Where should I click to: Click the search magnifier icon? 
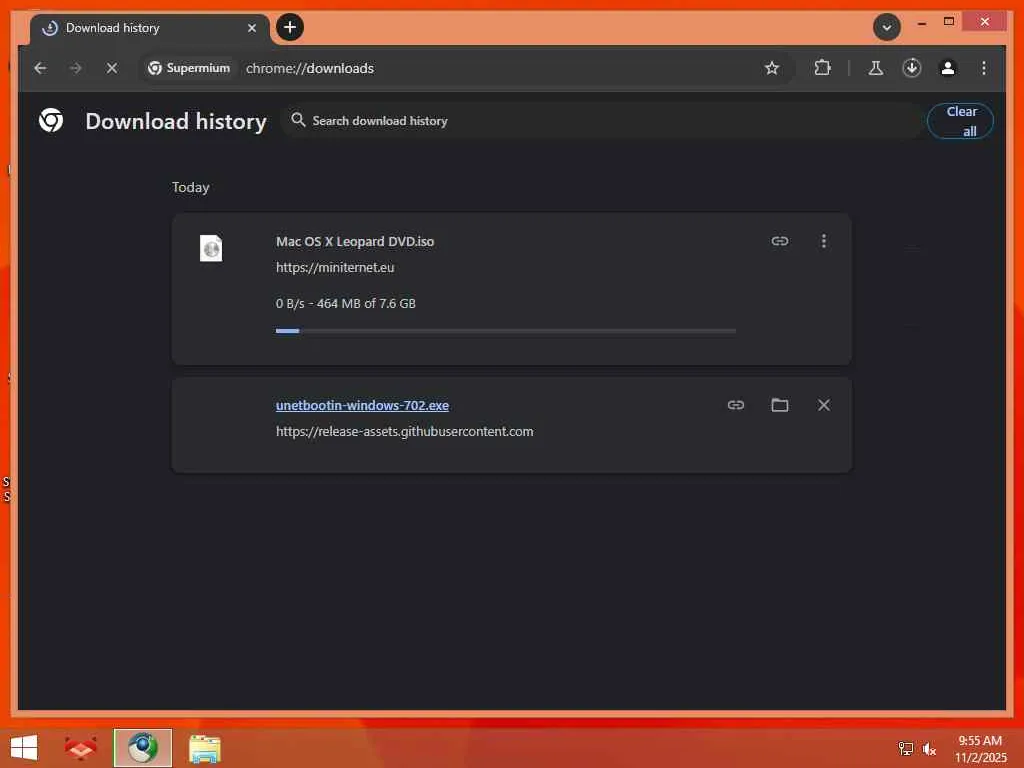point(298,120)
